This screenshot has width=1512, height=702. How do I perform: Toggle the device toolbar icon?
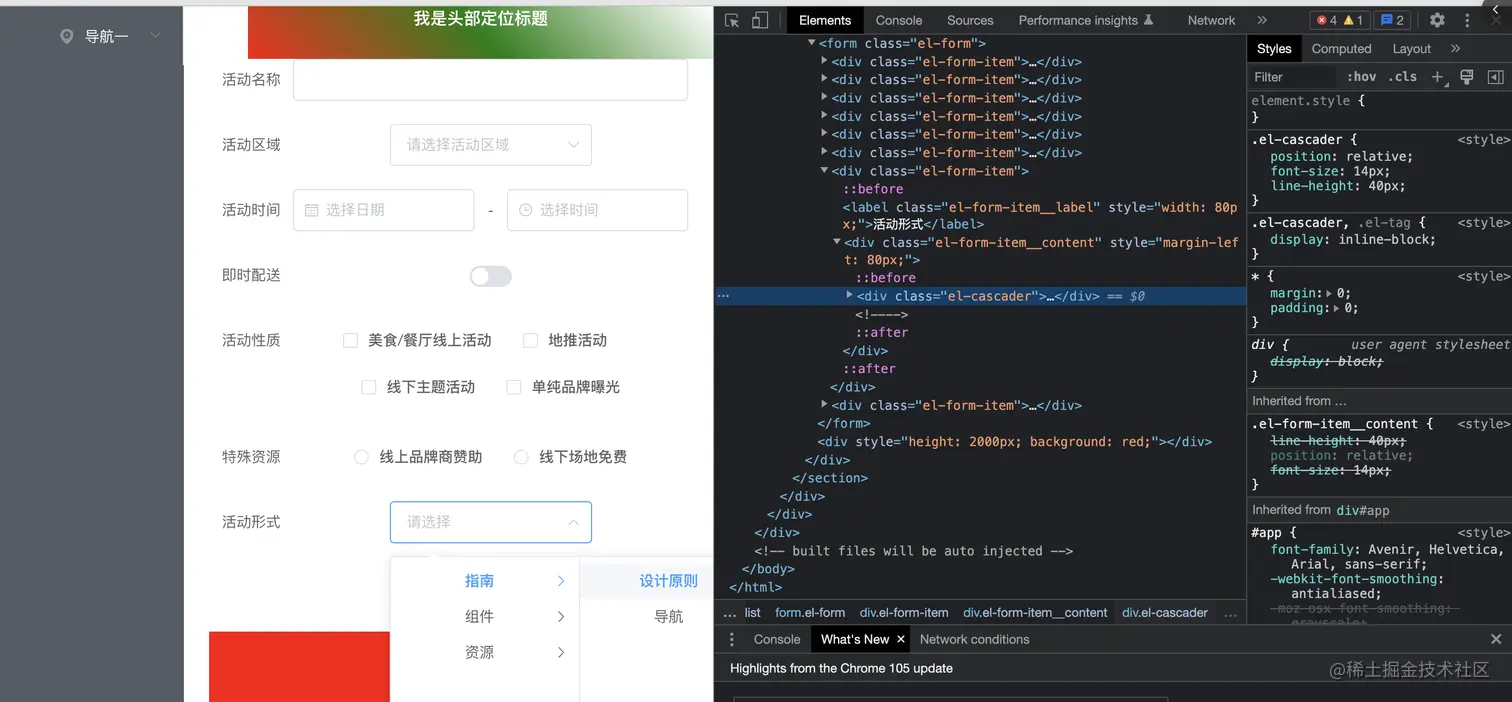pyautogui.click(x=760, y=20)
